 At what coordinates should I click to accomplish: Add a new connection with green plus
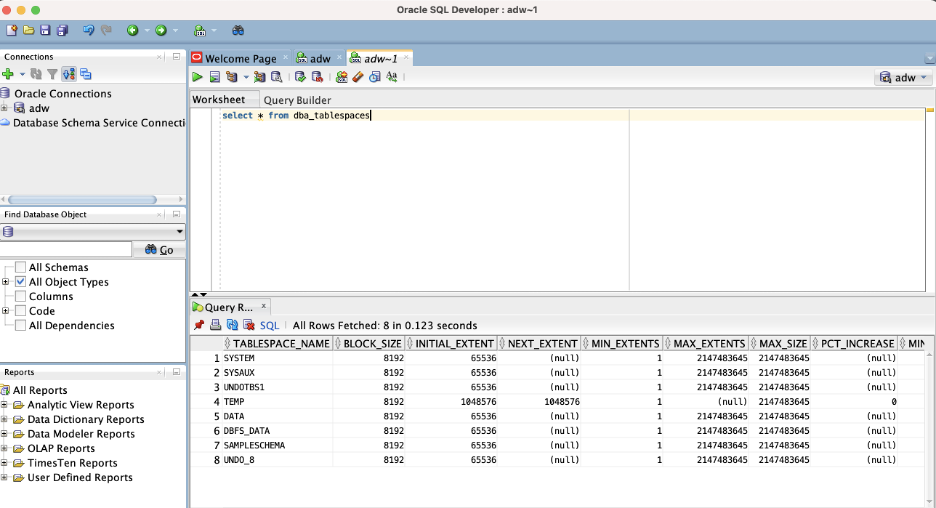8,74
